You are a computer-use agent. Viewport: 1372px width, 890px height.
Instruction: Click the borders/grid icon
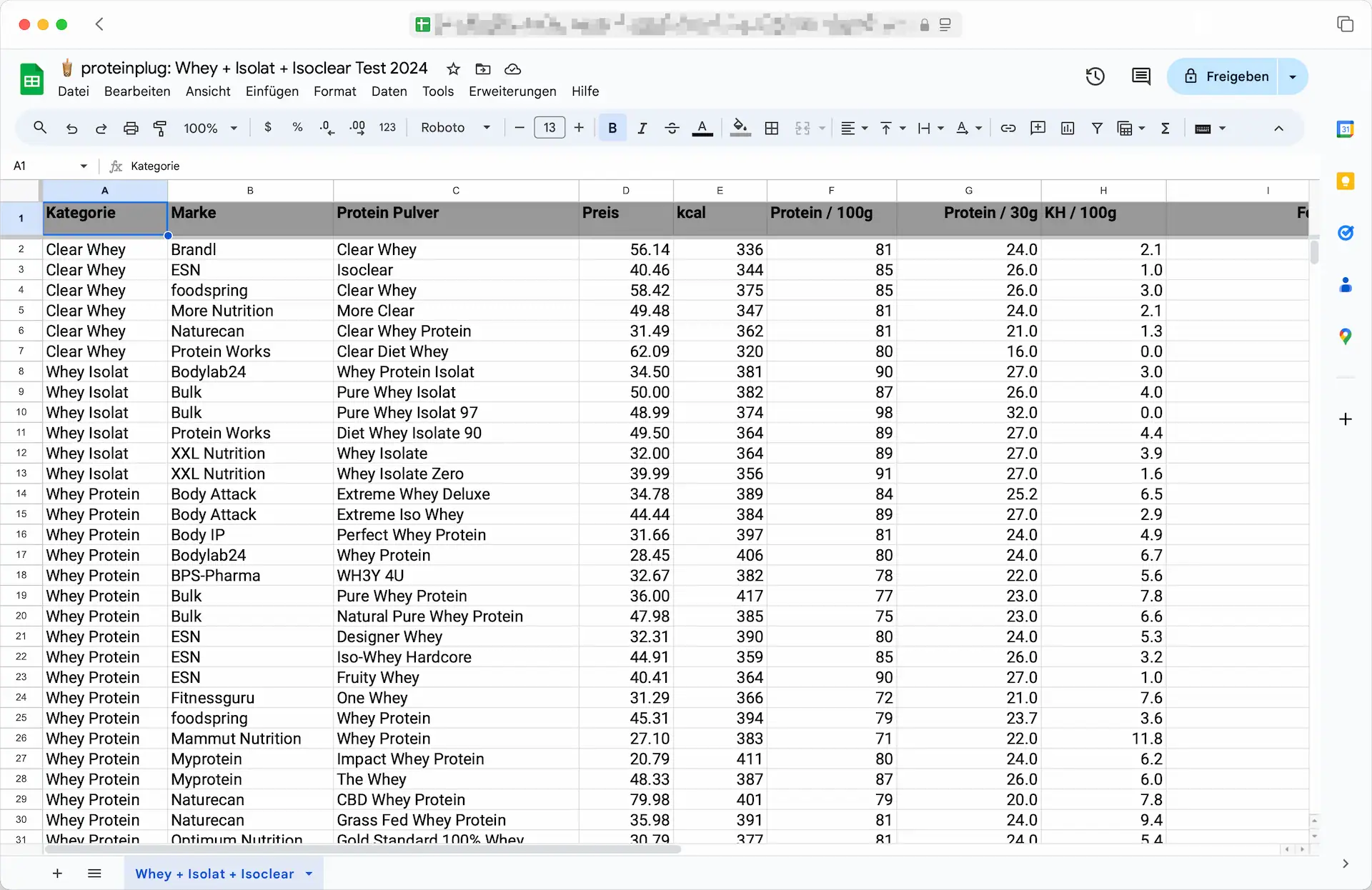771,128
